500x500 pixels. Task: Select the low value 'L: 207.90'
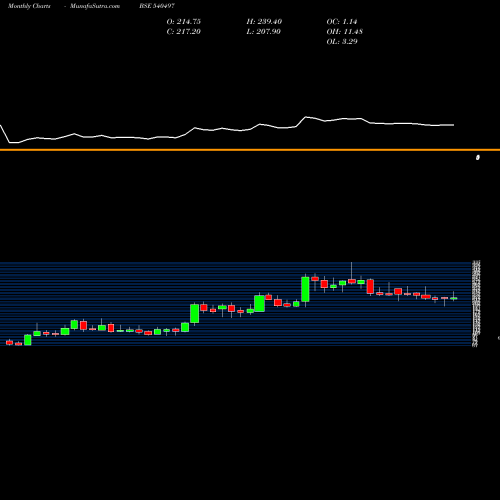pos(264,32)
